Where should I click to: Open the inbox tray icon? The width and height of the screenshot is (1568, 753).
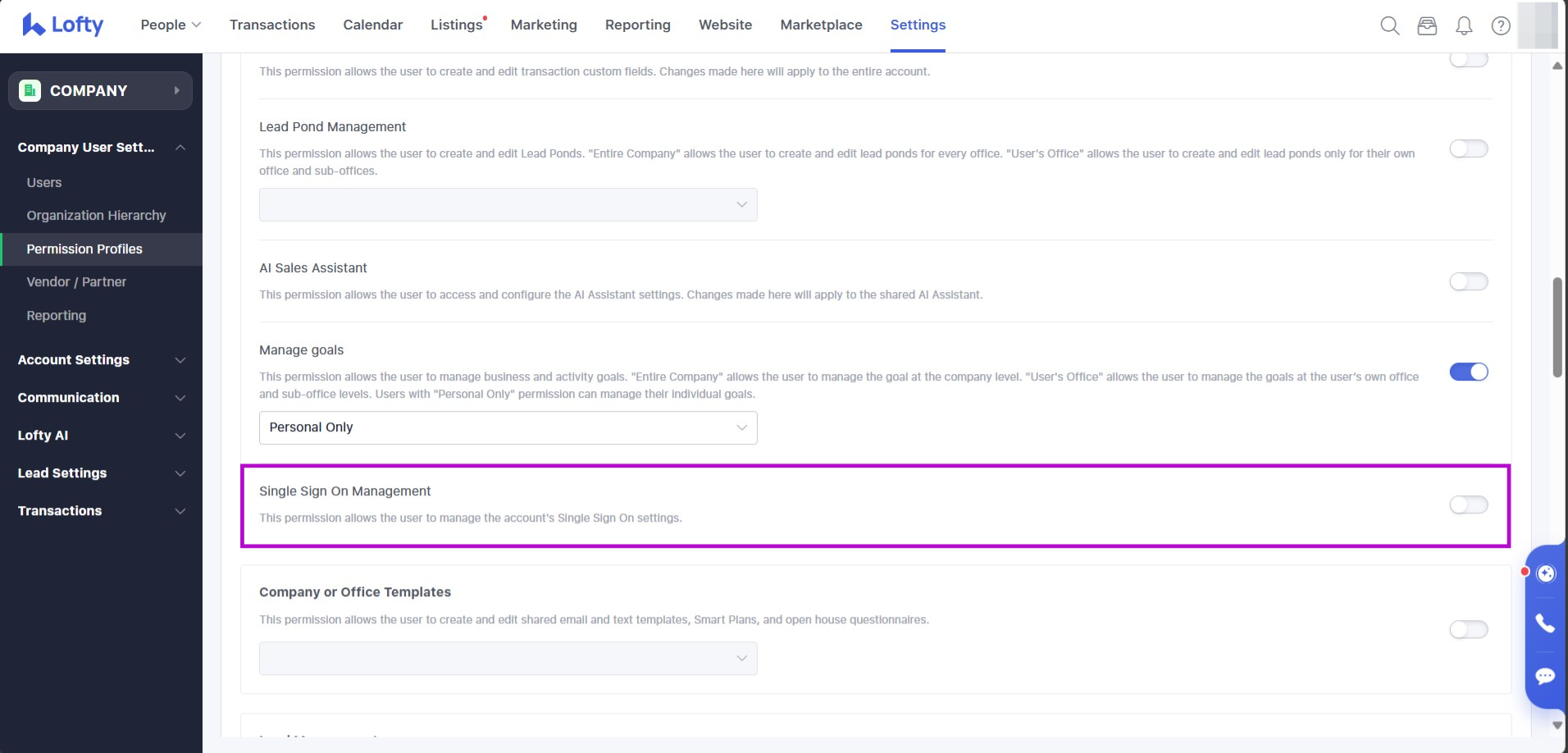(x=1427, y=25)
